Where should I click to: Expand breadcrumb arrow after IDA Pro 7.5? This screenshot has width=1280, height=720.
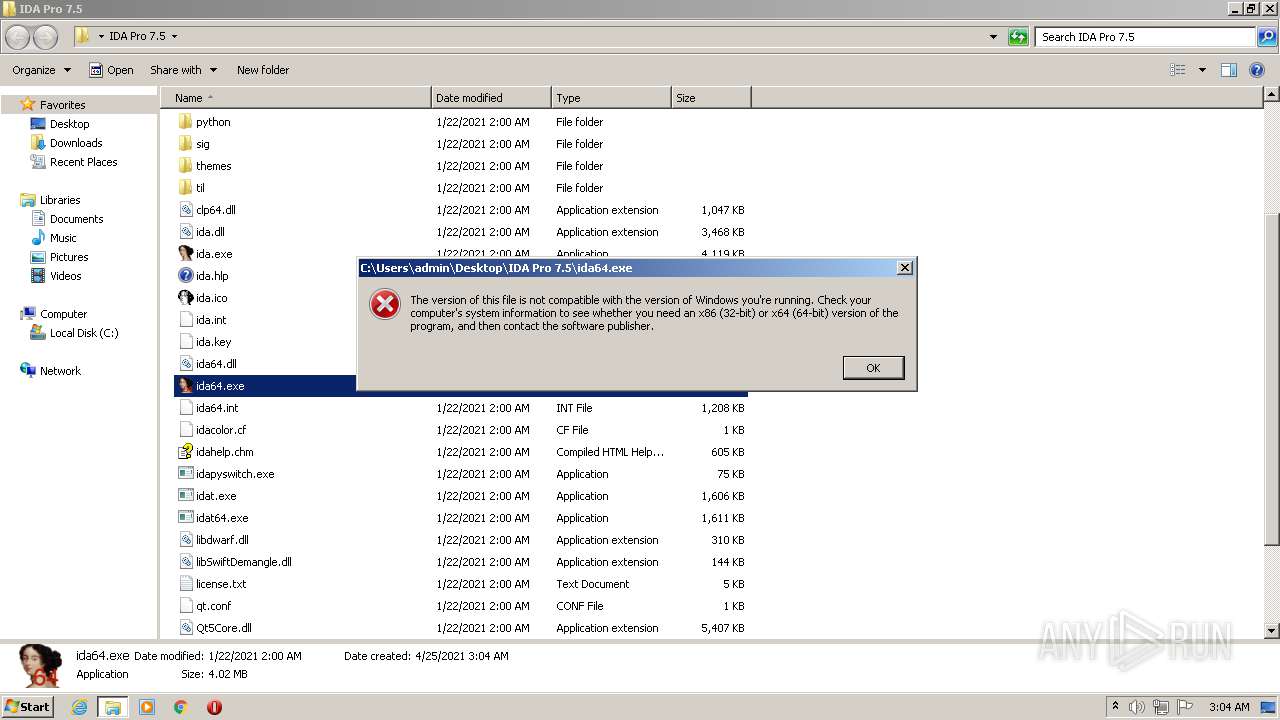tap(174, 36)
